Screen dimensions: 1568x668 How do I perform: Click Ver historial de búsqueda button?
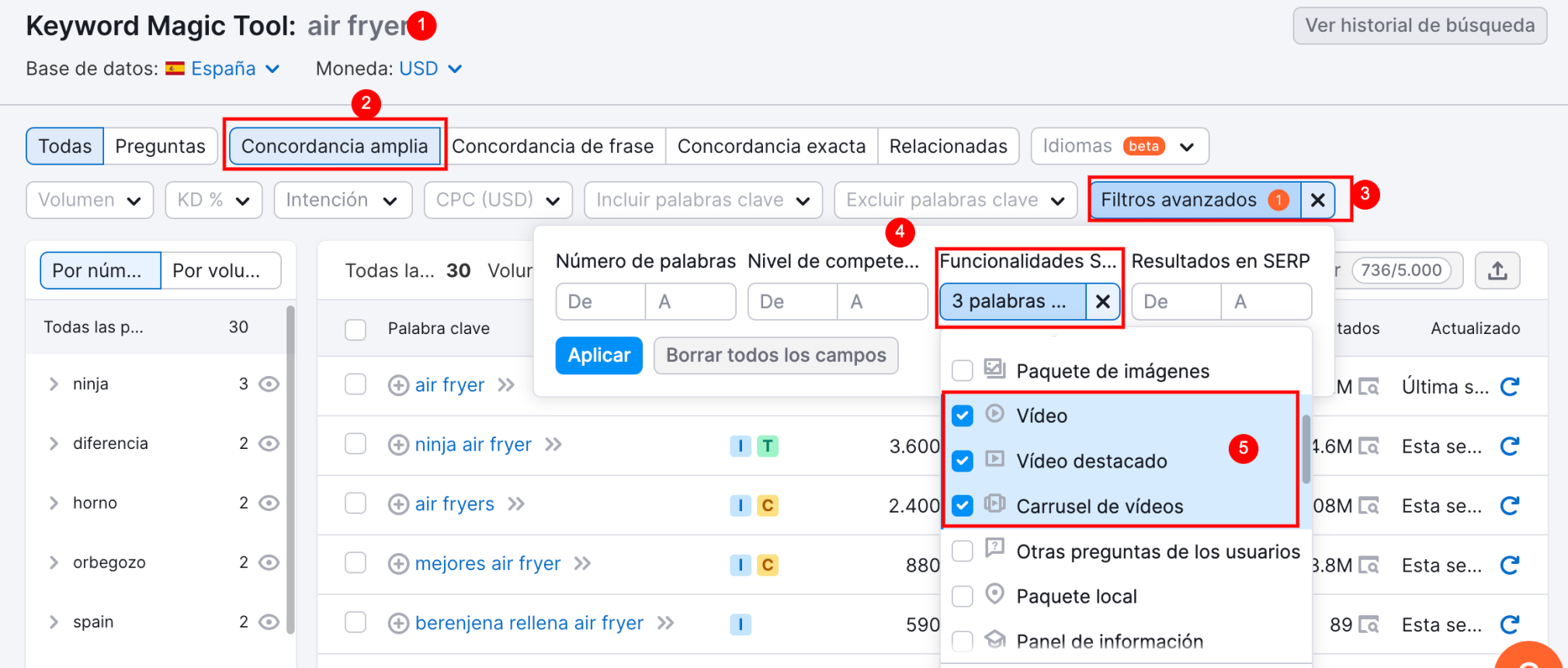point(1419,26)
